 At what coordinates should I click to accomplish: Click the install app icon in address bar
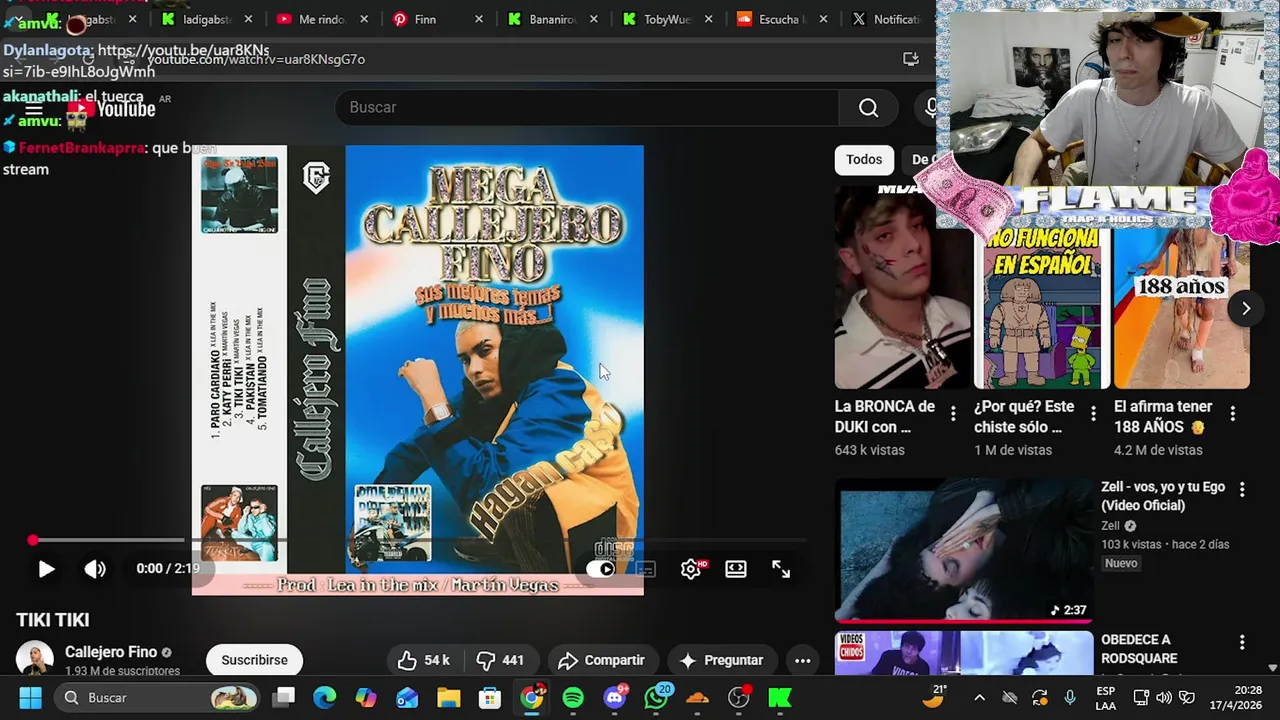coord(910,59)
